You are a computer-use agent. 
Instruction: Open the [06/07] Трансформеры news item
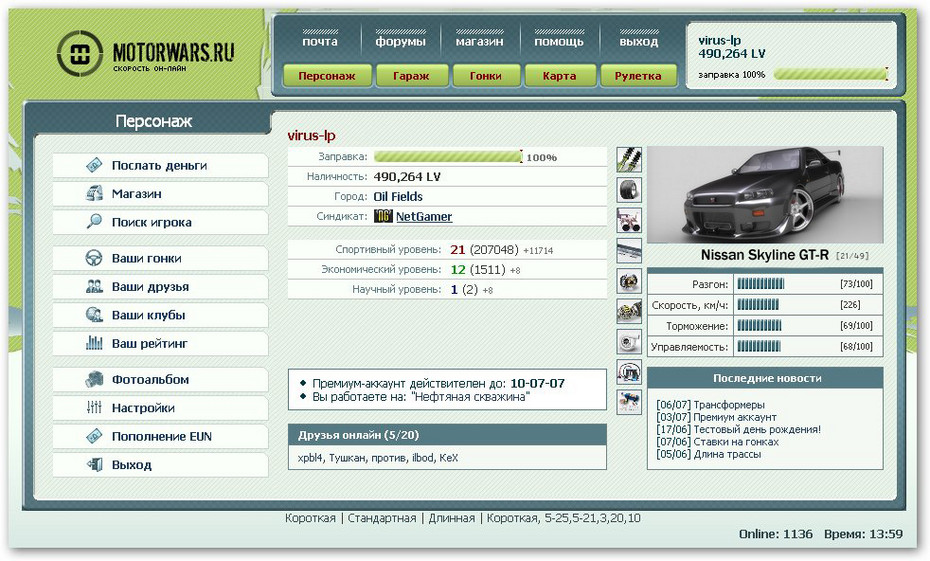pyautogui.click(x=711, y=404)
